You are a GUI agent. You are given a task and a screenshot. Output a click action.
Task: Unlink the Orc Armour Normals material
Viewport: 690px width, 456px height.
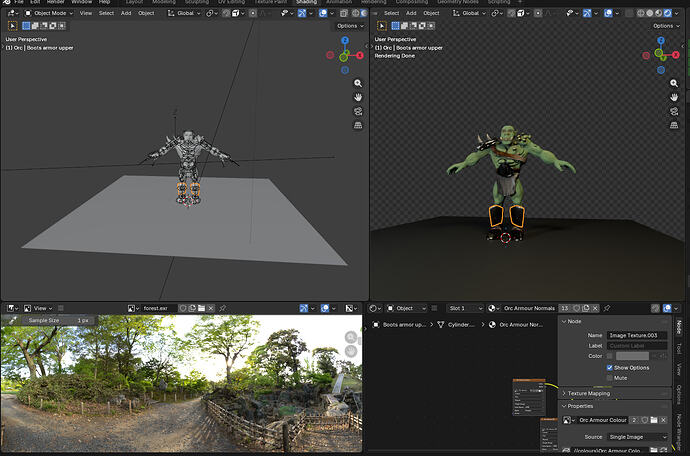[595, 308]
